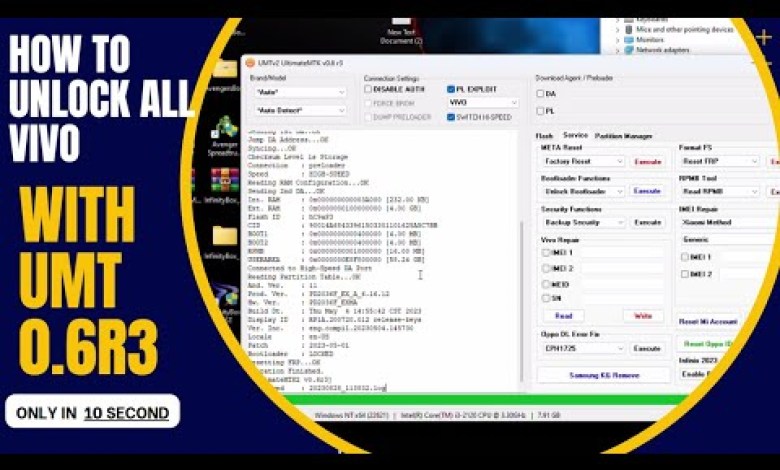Click Network adapters icon in Device Manager

(x=629, y=50)
